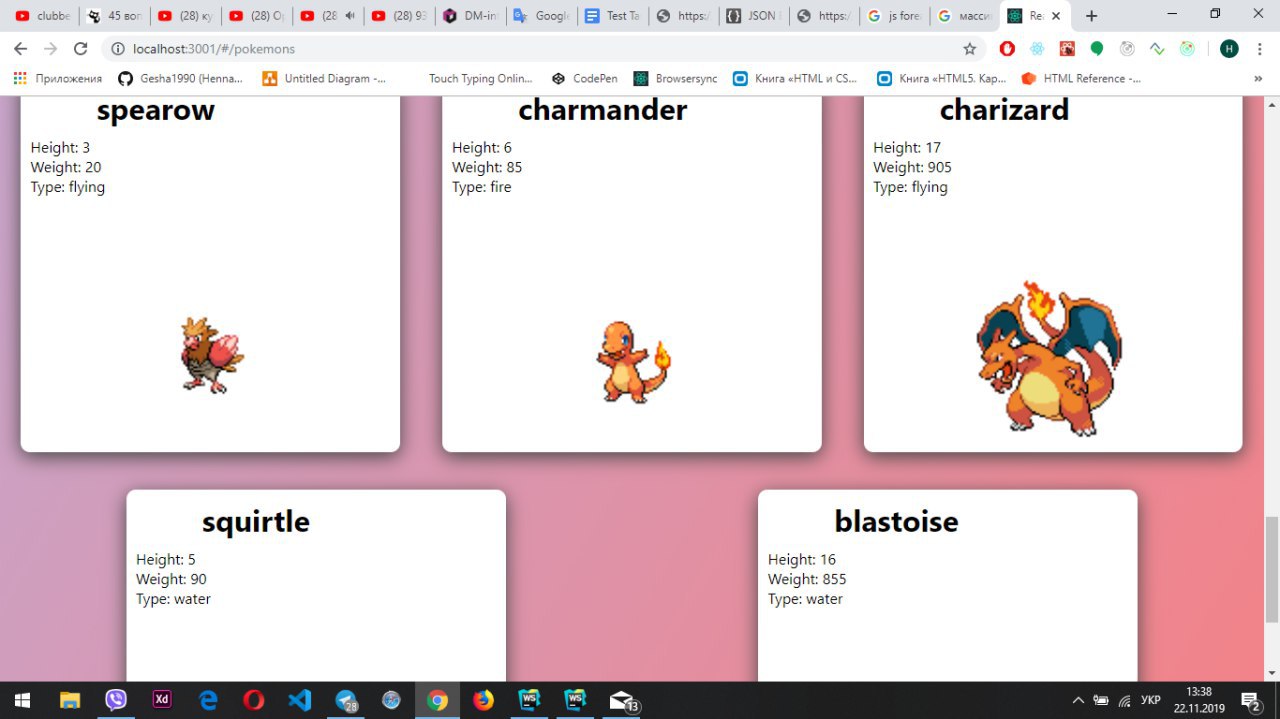Click 'Type: fire' on charmander card
The height and width of the screenshot is (719, 1280).
(482, 187)
